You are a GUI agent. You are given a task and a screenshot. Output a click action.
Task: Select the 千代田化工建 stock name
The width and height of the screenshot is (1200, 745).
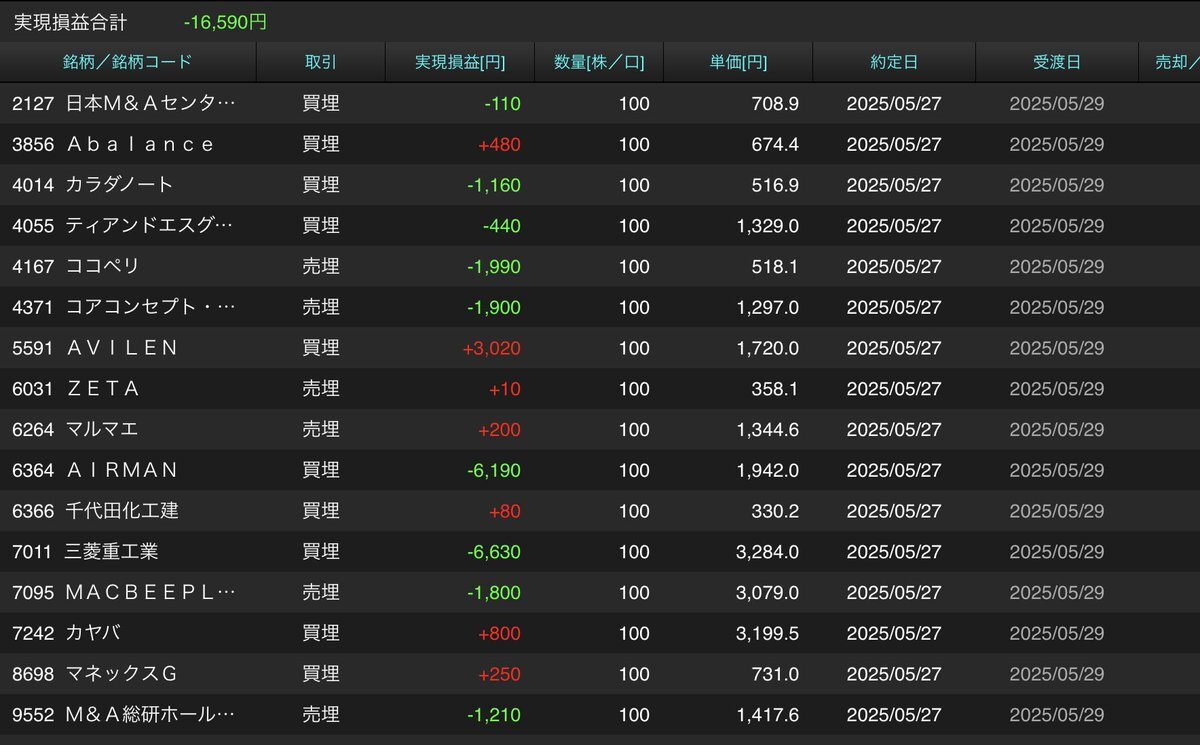click(x=122, y=511)
